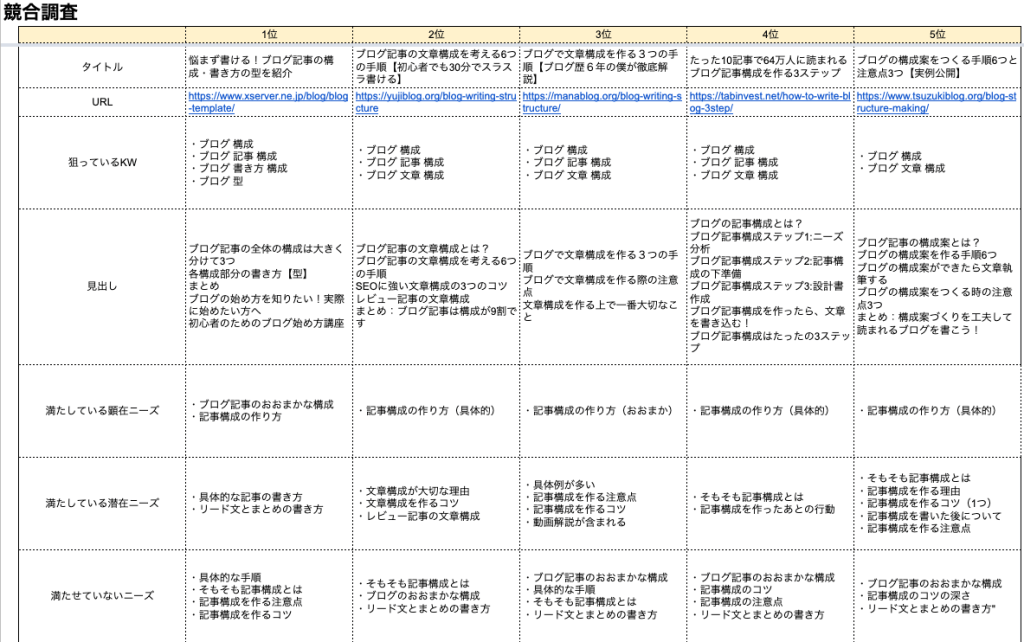Select cell 具体的な記事の書き方 in 潜在ニーズ row
The width and height of the screenshot is (1024, 642).
click(269, 503)
